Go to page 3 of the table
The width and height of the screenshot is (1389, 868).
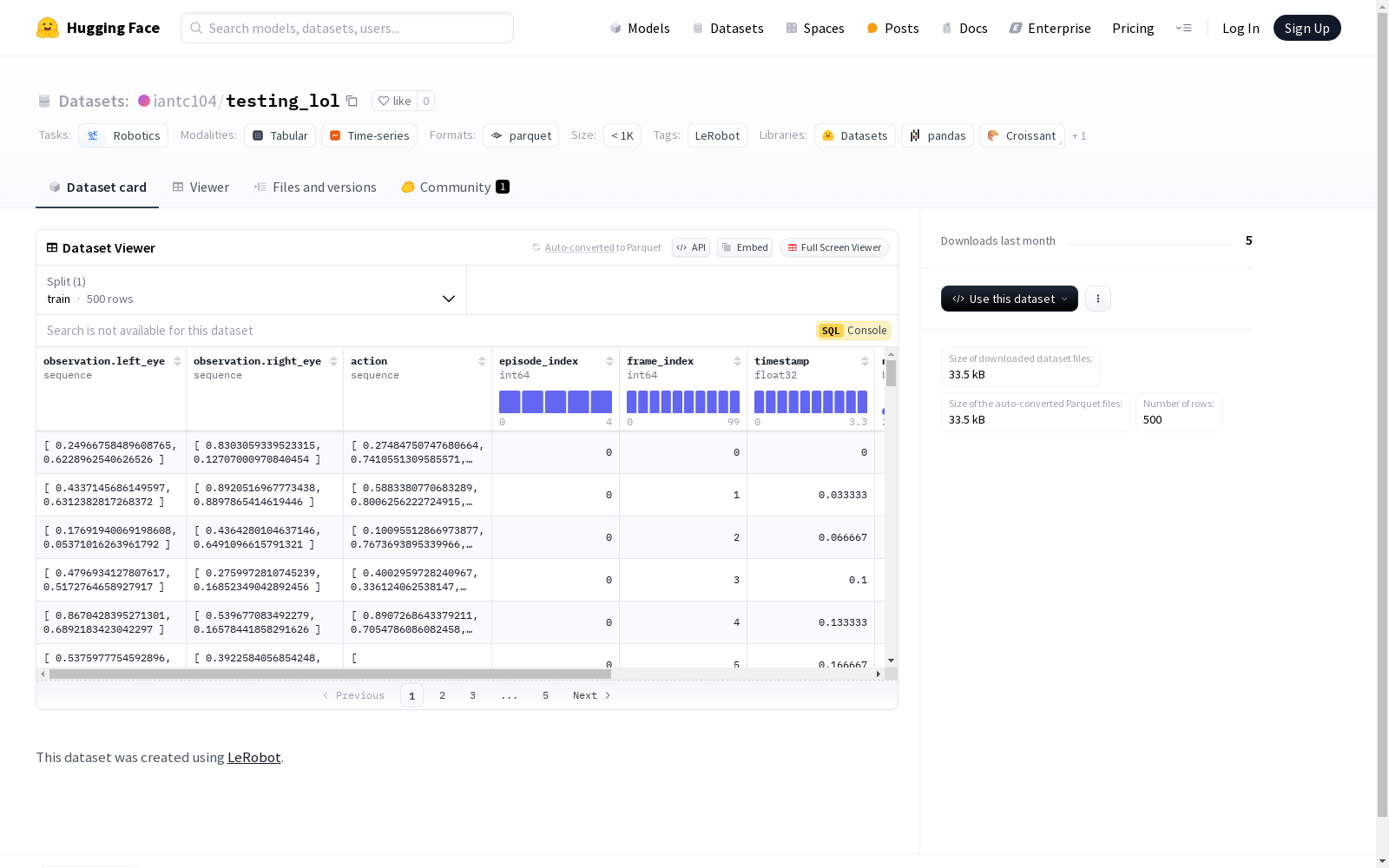pos(472,695)
